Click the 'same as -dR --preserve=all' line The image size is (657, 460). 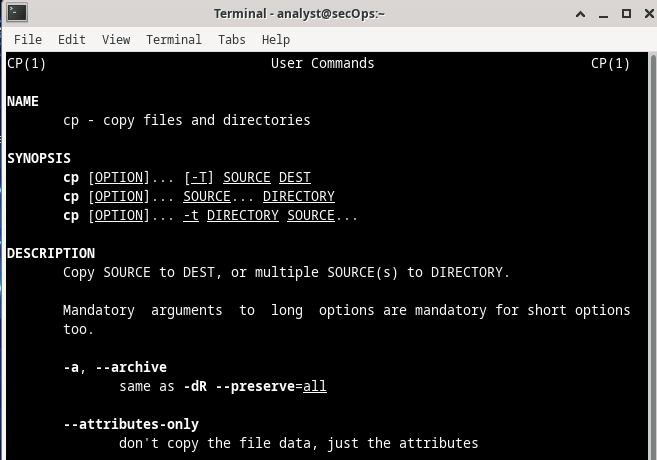click(x=223, y=386)
